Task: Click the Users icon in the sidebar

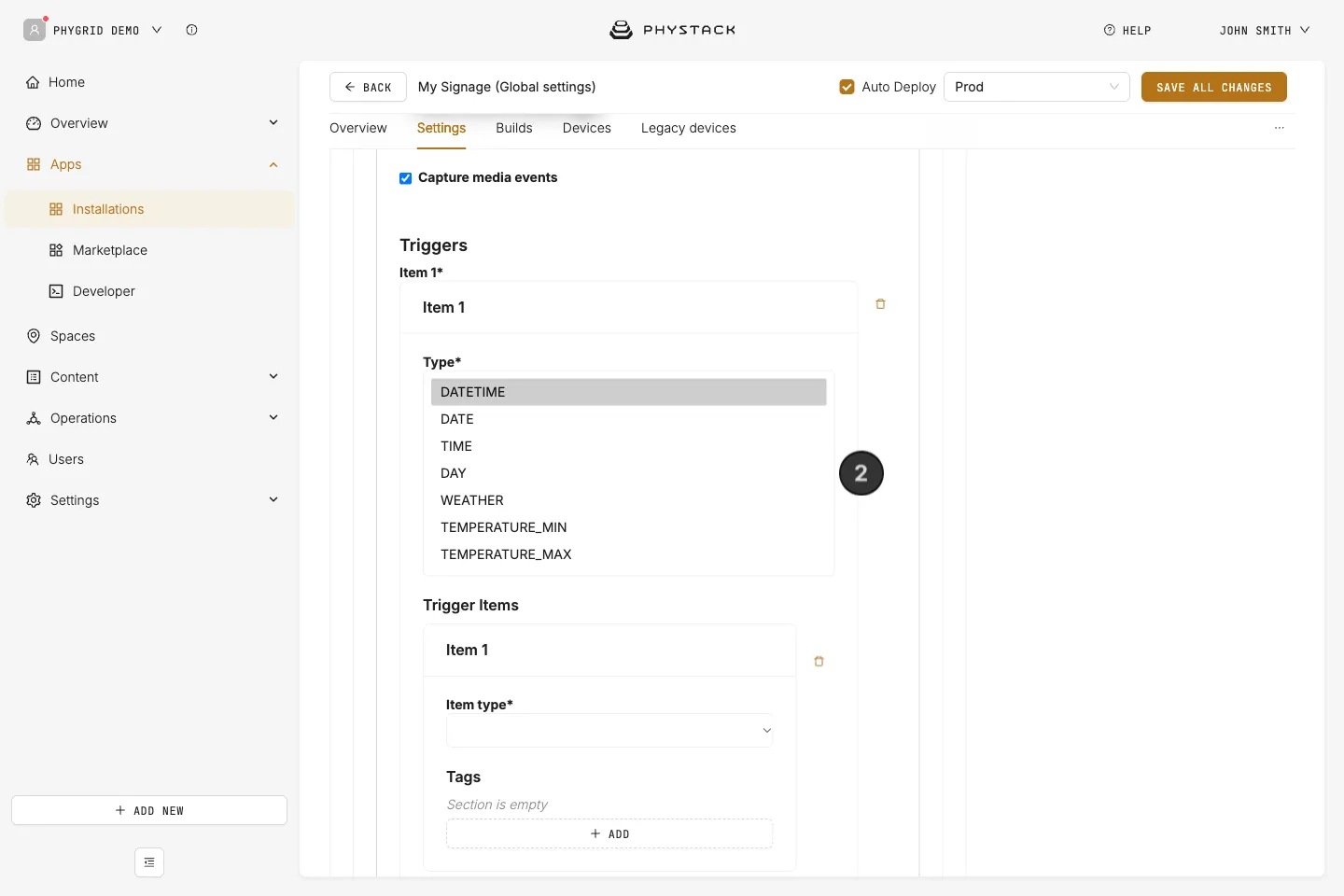Action: click(33, 459)
